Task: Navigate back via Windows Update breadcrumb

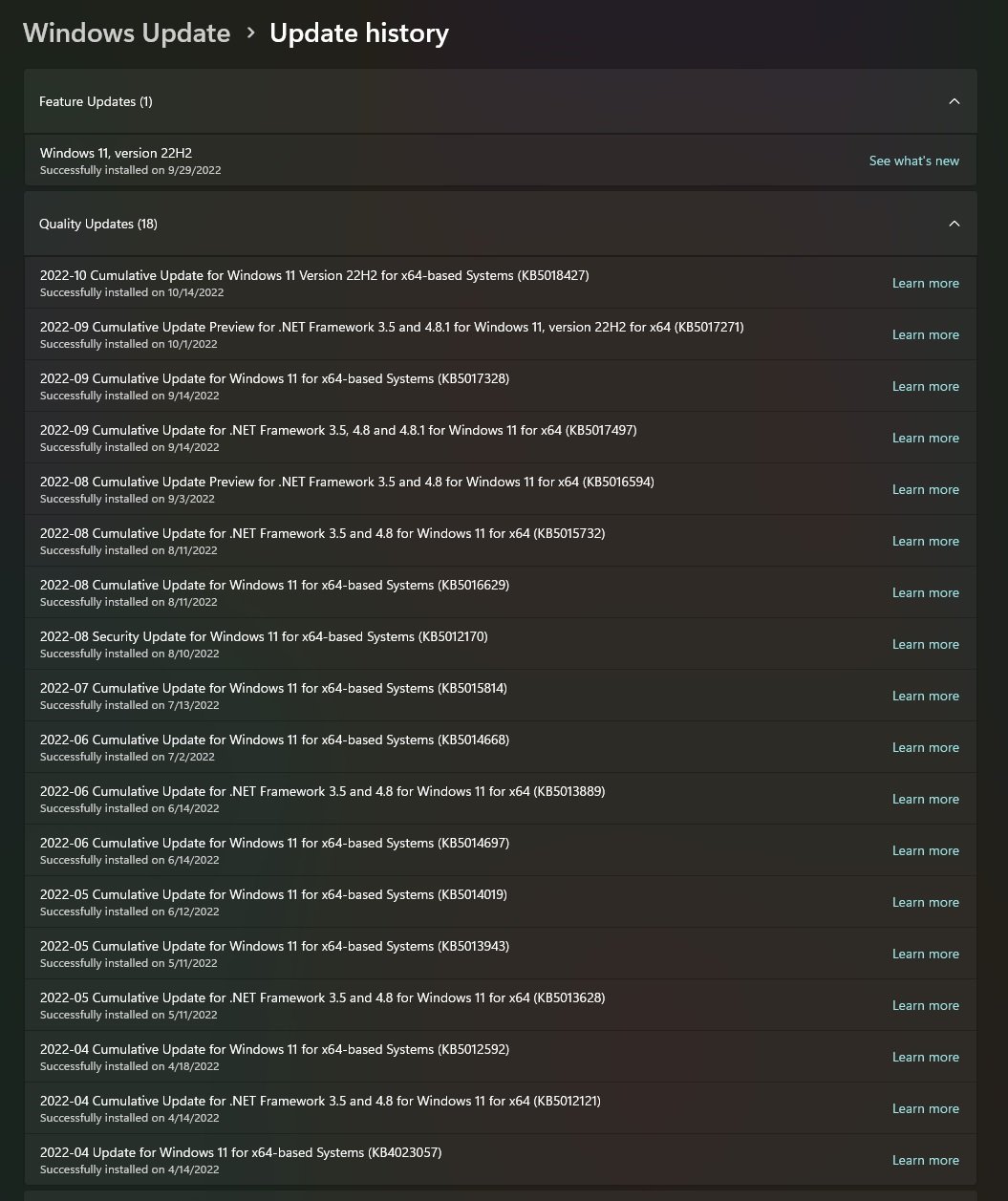Action: pos(126,32)
